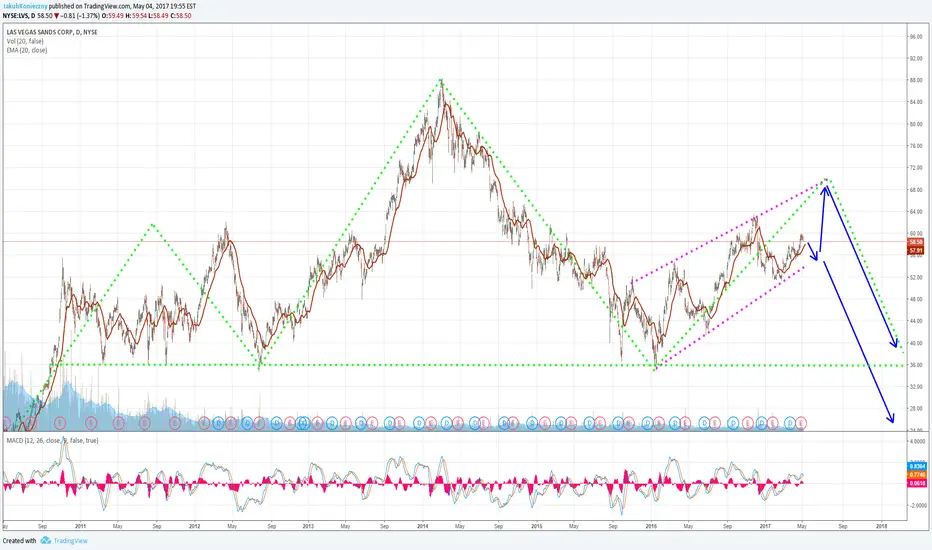The height and width of the screenshot is (550, 932).
Task: Click the last red E earnings marker
Action: pos(801,423)
